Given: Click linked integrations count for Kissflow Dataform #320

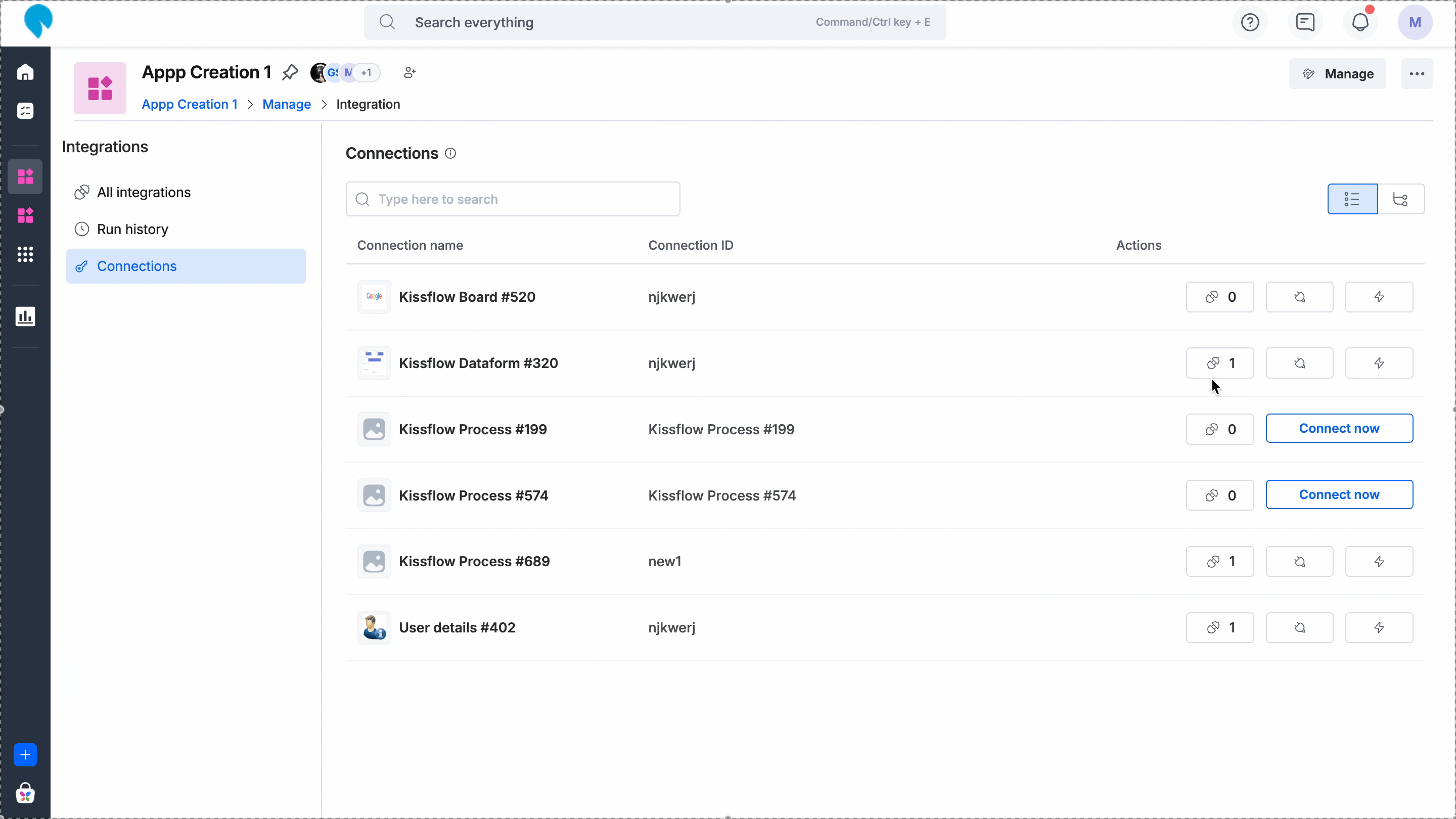Looking at the screenshot, I should pos(1220,363).
